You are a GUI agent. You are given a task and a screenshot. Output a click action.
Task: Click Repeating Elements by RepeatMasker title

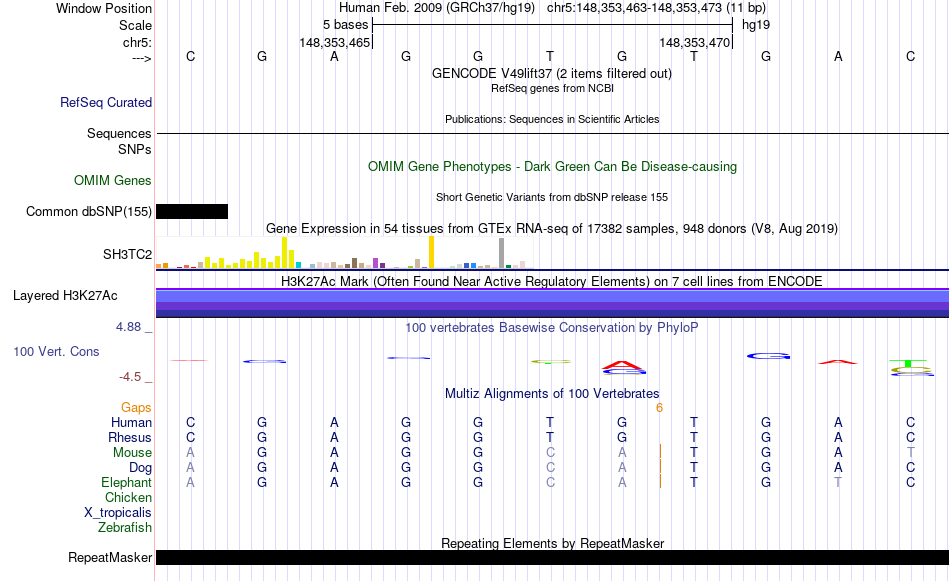[552, 543]
